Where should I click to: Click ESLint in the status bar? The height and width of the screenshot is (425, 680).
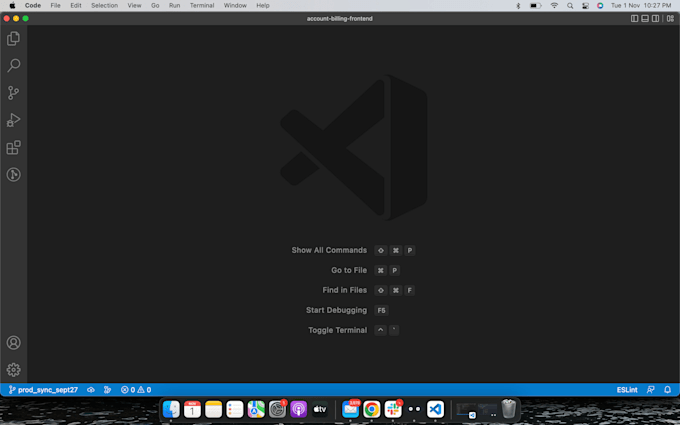[628, 389]
